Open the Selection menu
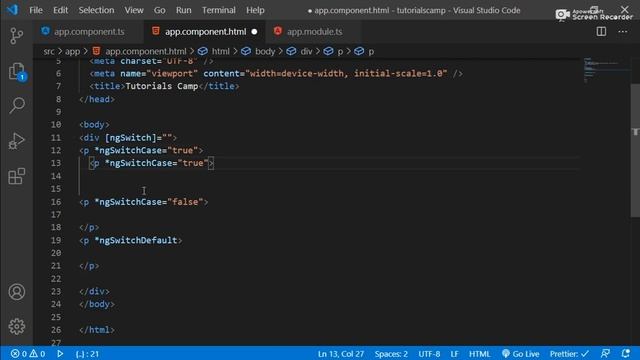 [x=96, y=10]
